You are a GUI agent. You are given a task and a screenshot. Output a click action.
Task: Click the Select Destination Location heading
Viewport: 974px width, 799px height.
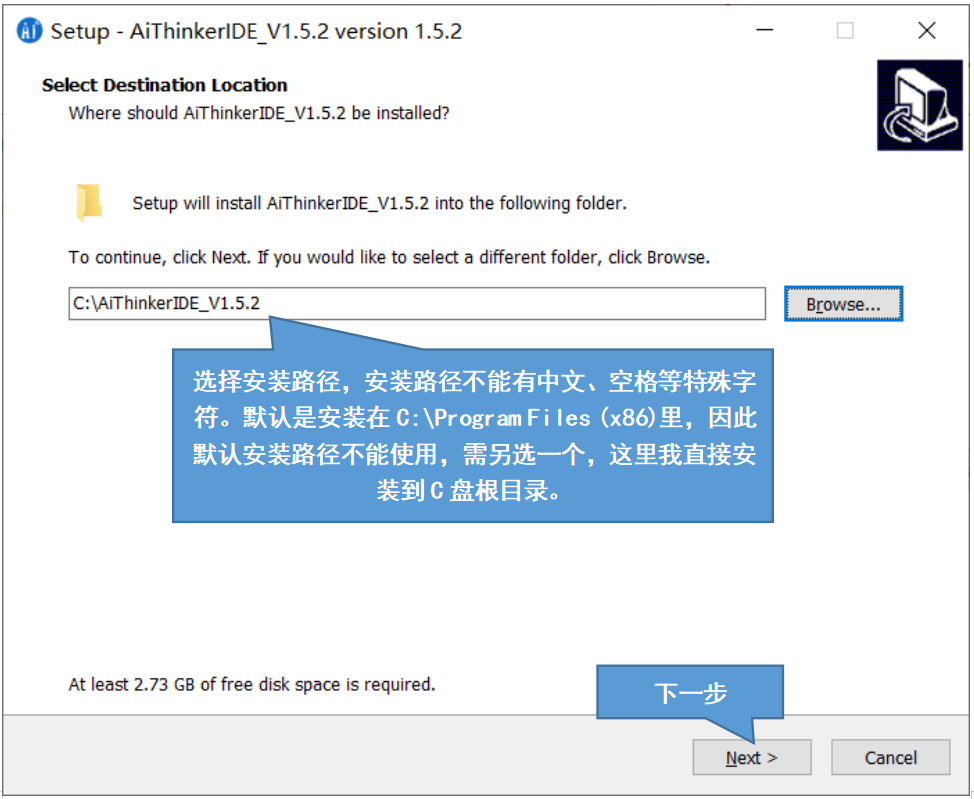[165, 85]
